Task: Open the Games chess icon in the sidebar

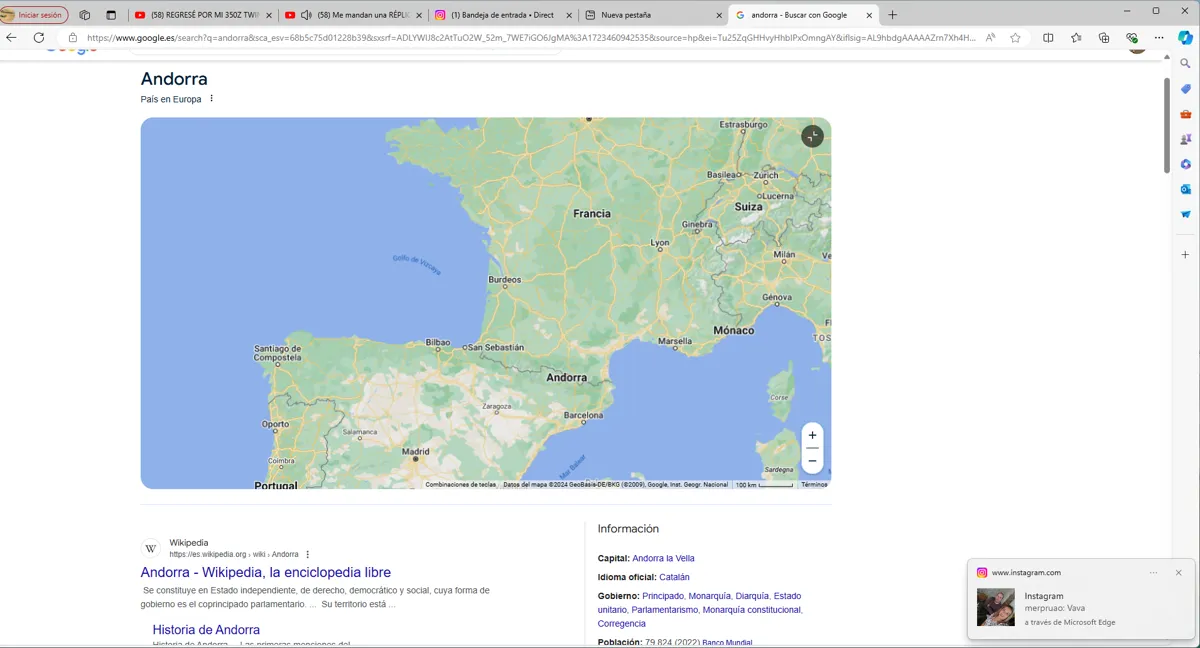Action: click(x=1186, y=139)
